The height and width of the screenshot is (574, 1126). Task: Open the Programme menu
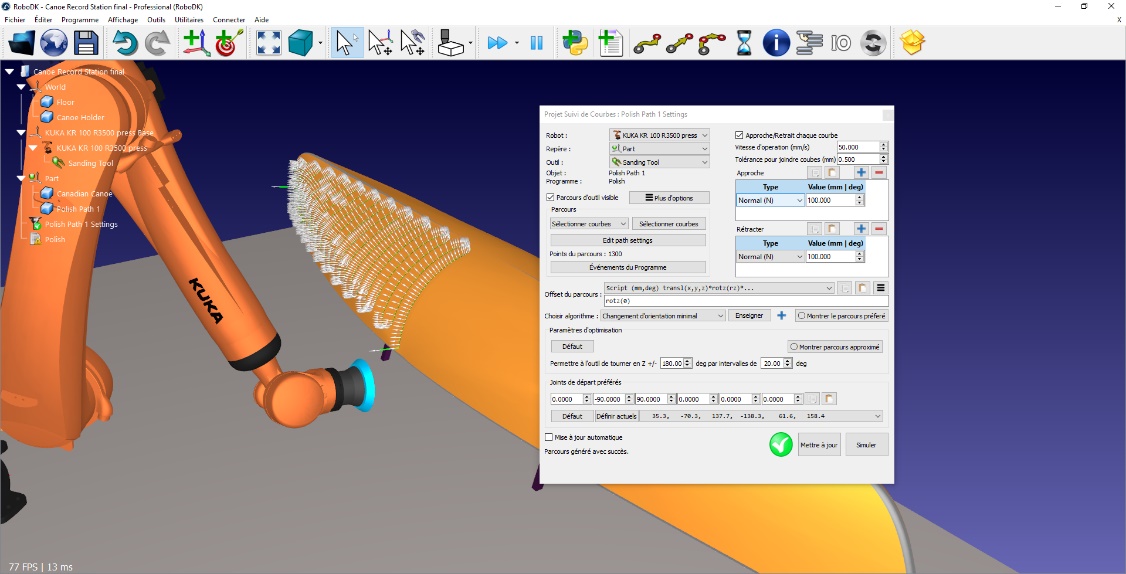coord(80,19)
